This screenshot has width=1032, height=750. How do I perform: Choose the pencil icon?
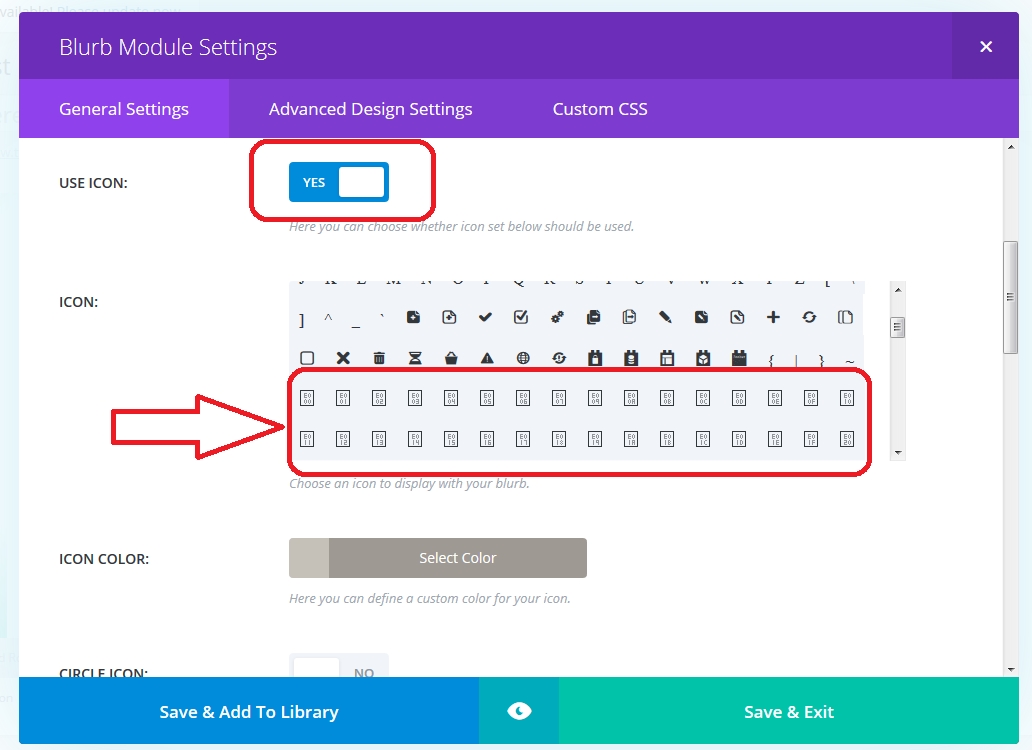[x=665, y=317]
